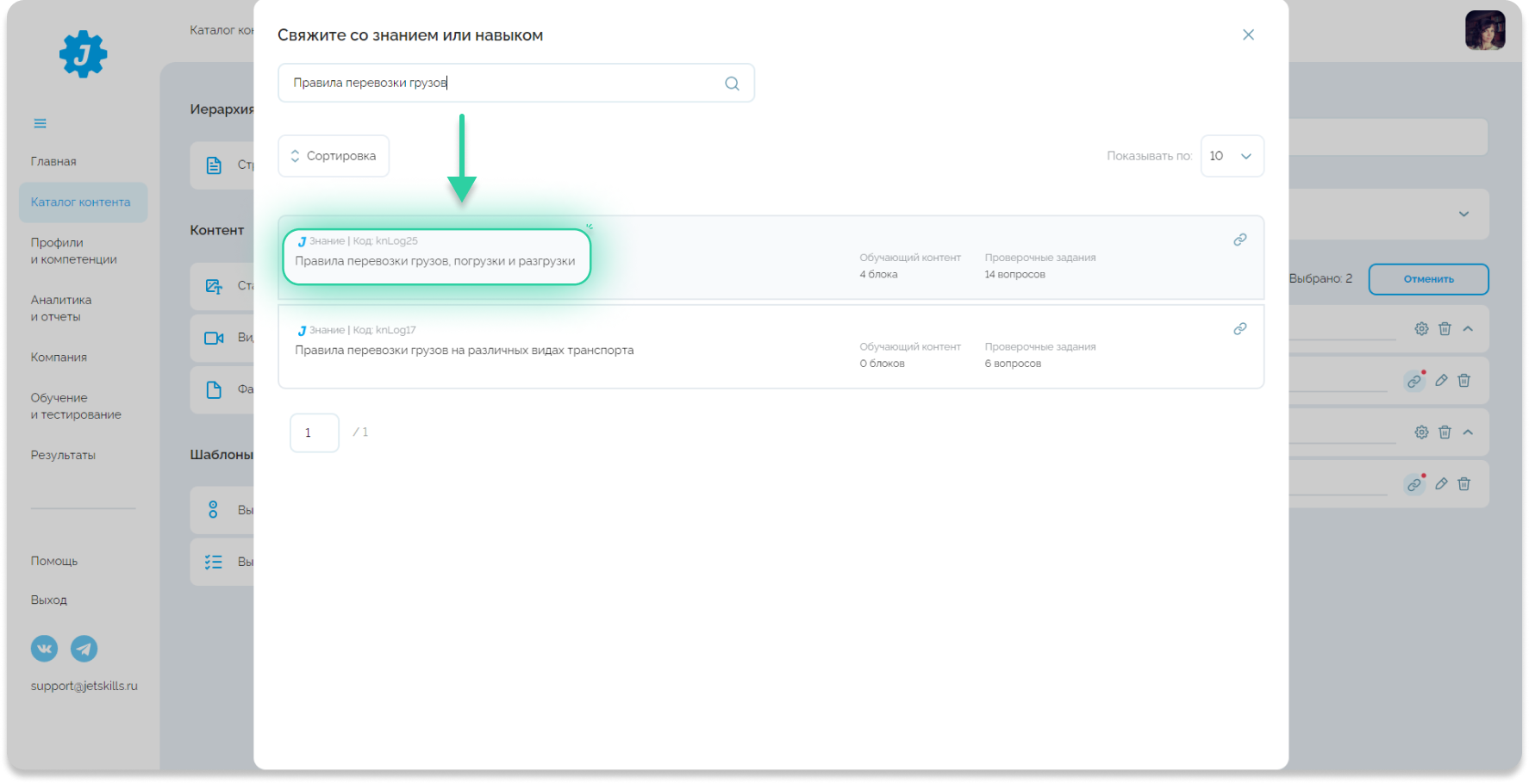Image resolution: width=1529 pixels, height=784 pixels.
Task: Click the page number input field
Action: [x=315, y=432]
